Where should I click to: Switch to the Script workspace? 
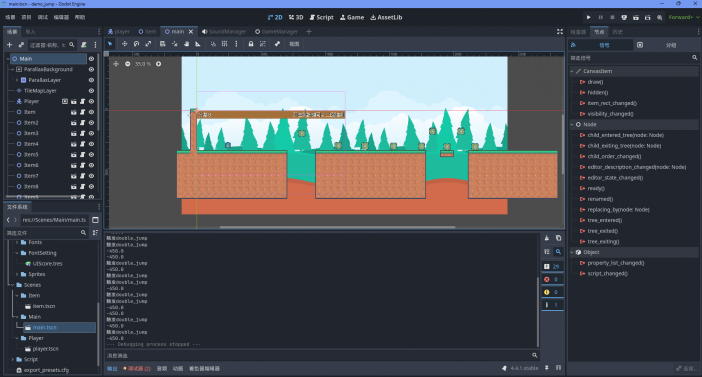[x=321, y=17]
